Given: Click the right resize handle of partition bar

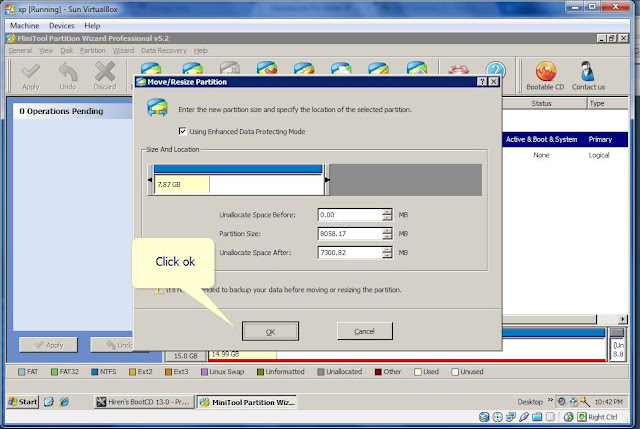Looking at the screenshot, I should click(327, 180).
